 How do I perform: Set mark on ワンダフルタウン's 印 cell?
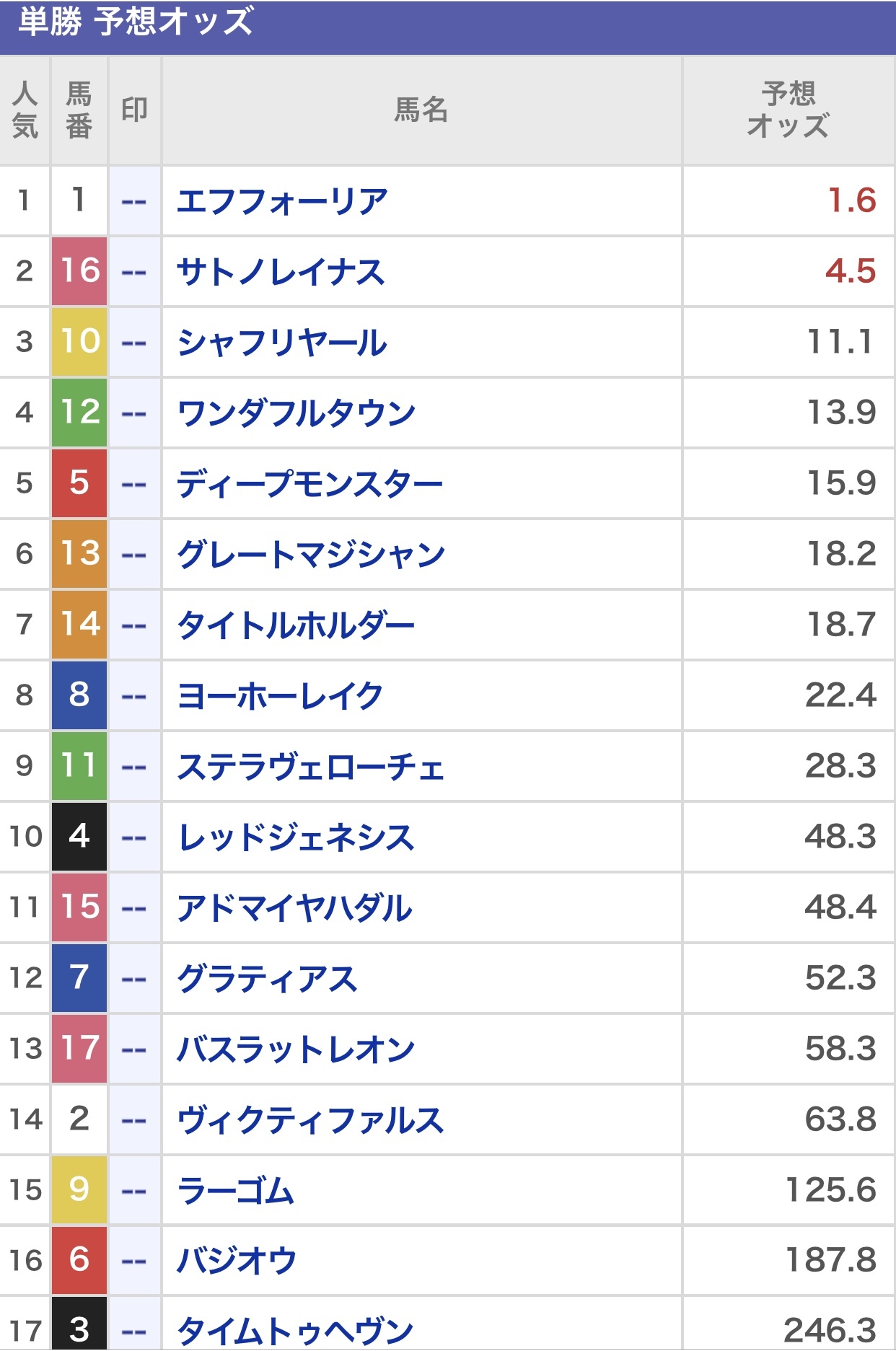(x=134, y=413)
